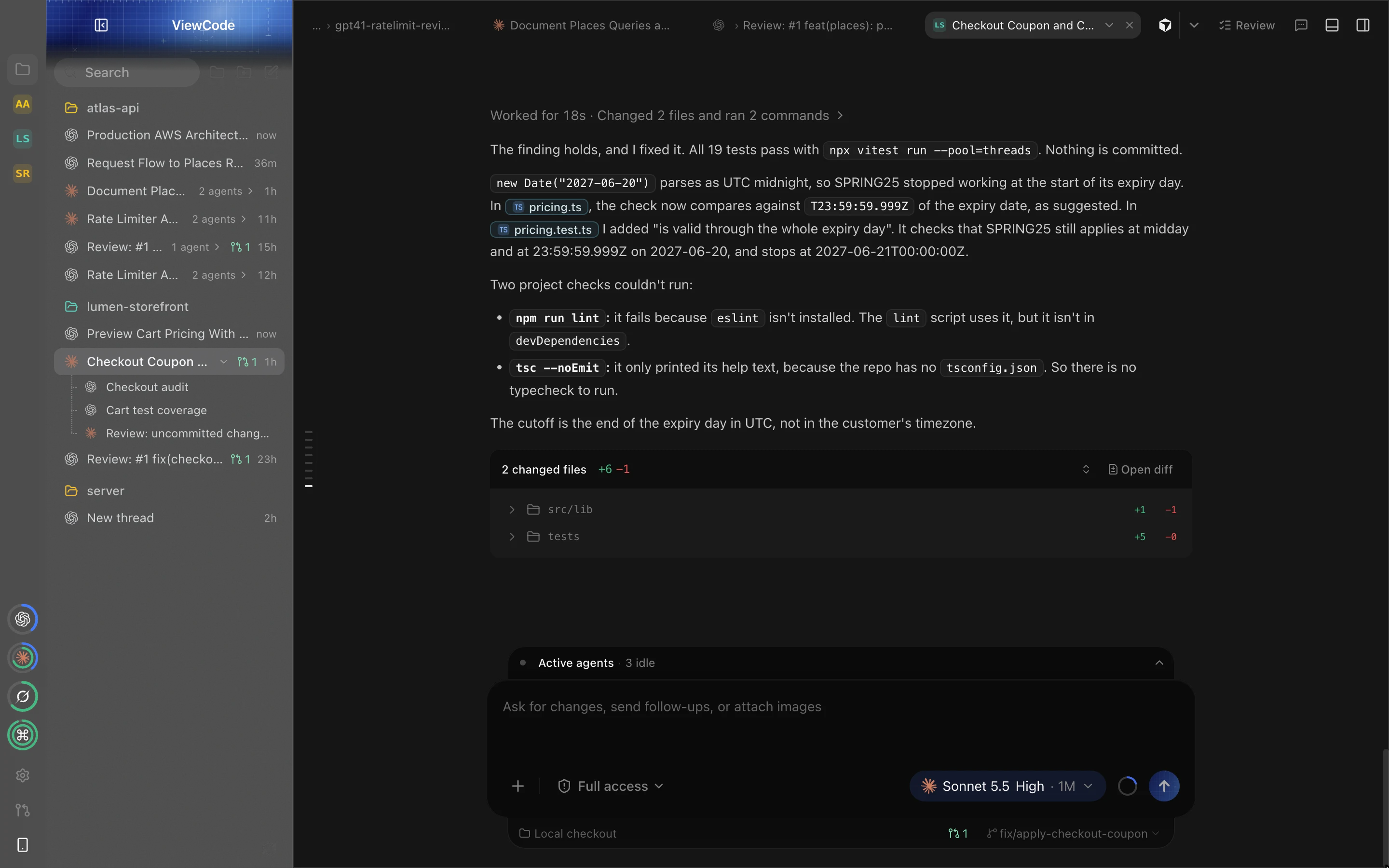
Task: Collapse the Active agents panel
Action: [1159, 663]
